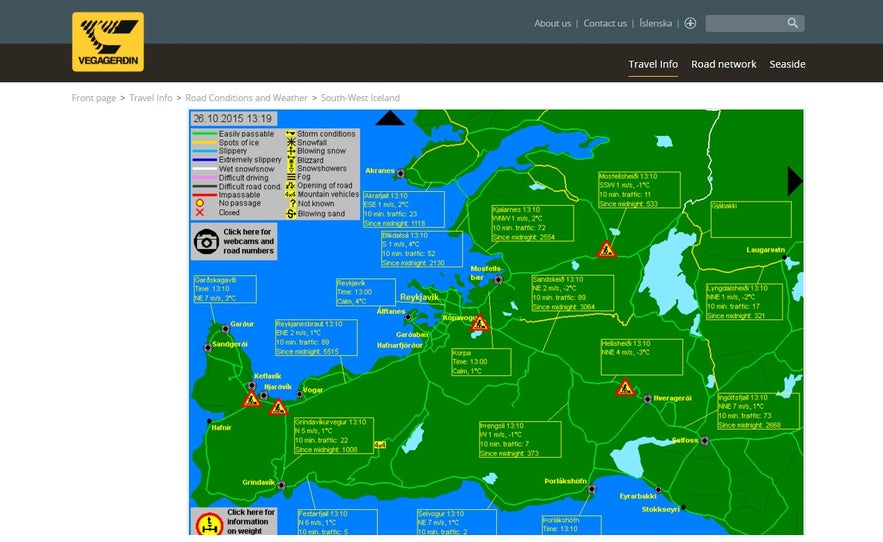Click the Þrengsli 13:10 station box
Image resolution: width=883 pixels, height=542 pixels.
point(520,439)
